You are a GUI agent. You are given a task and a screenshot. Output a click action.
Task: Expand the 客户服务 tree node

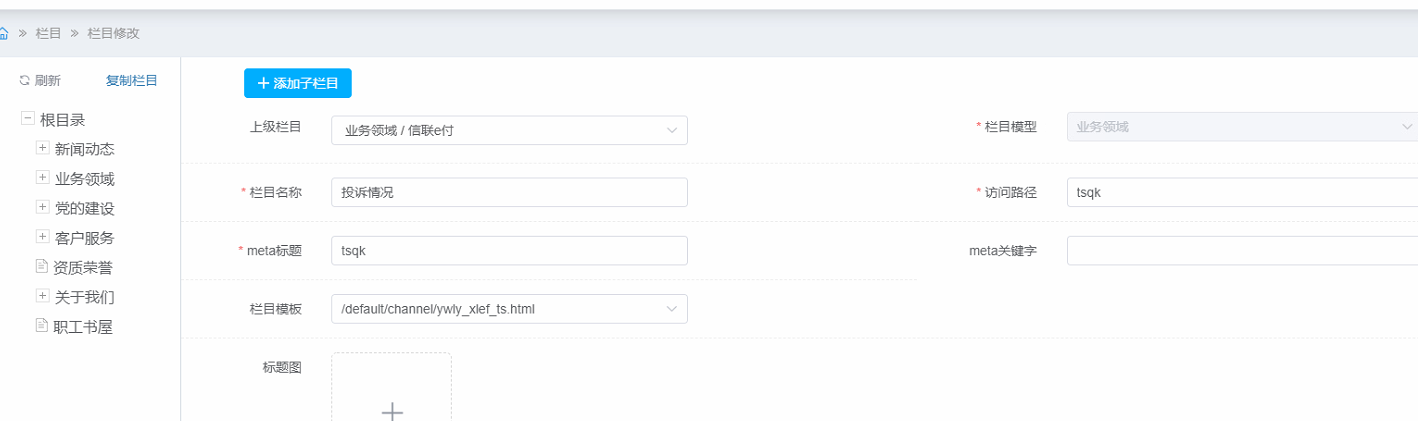(x=42, y=237)
